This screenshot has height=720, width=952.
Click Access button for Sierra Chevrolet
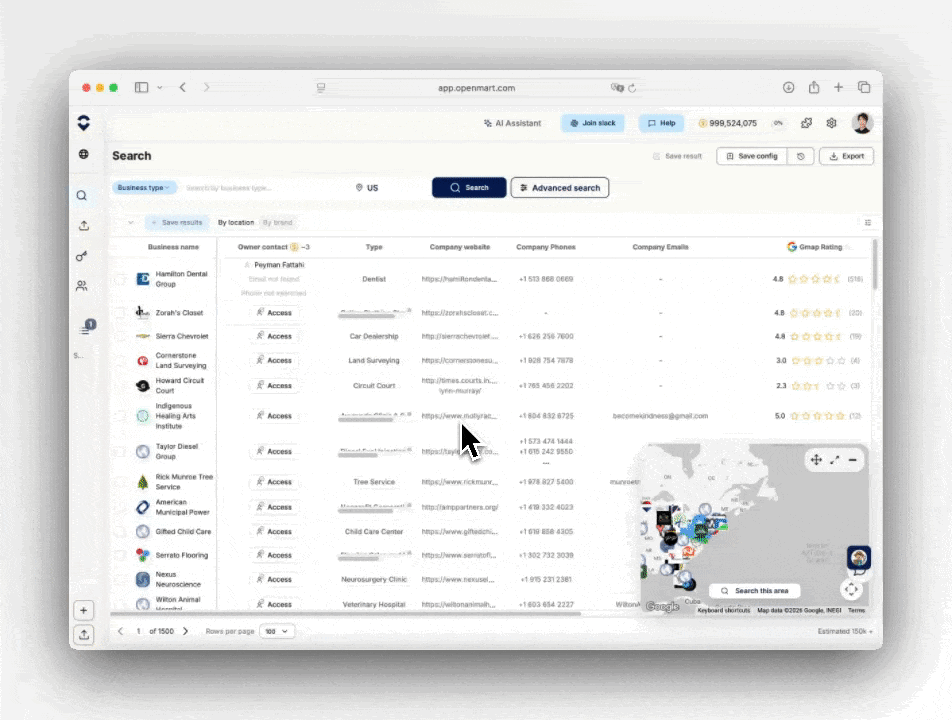point(274,336)
